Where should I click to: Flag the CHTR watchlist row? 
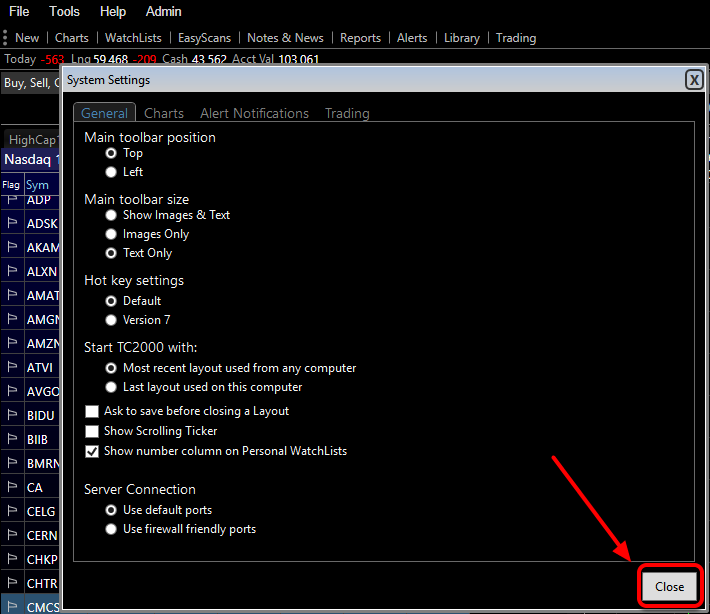[x=12, y=583]
